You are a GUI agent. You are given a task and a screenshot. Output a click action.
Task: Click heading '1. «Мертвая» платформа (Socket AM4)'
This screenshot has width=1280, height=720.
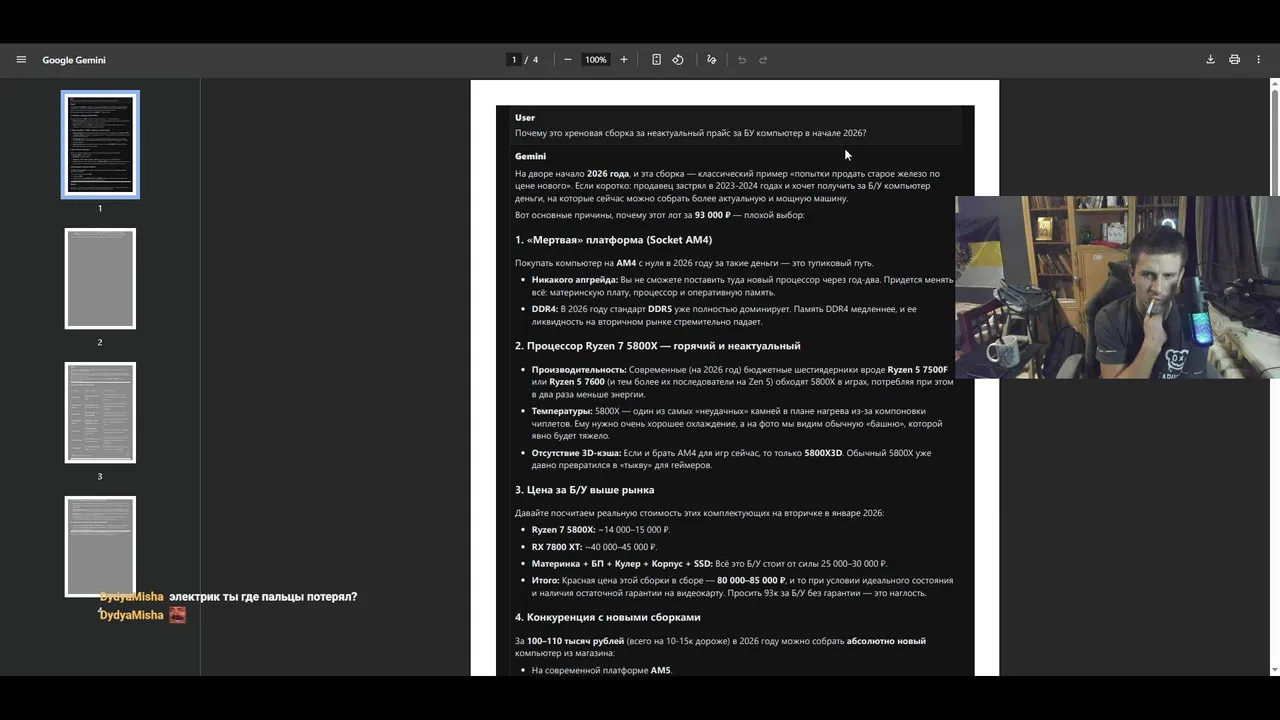coord(613,240)
